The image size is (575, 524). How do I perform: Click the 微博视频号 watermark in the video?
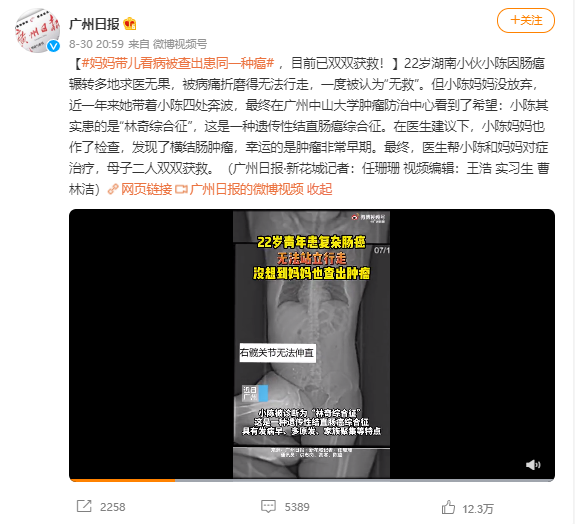[369, 217]
